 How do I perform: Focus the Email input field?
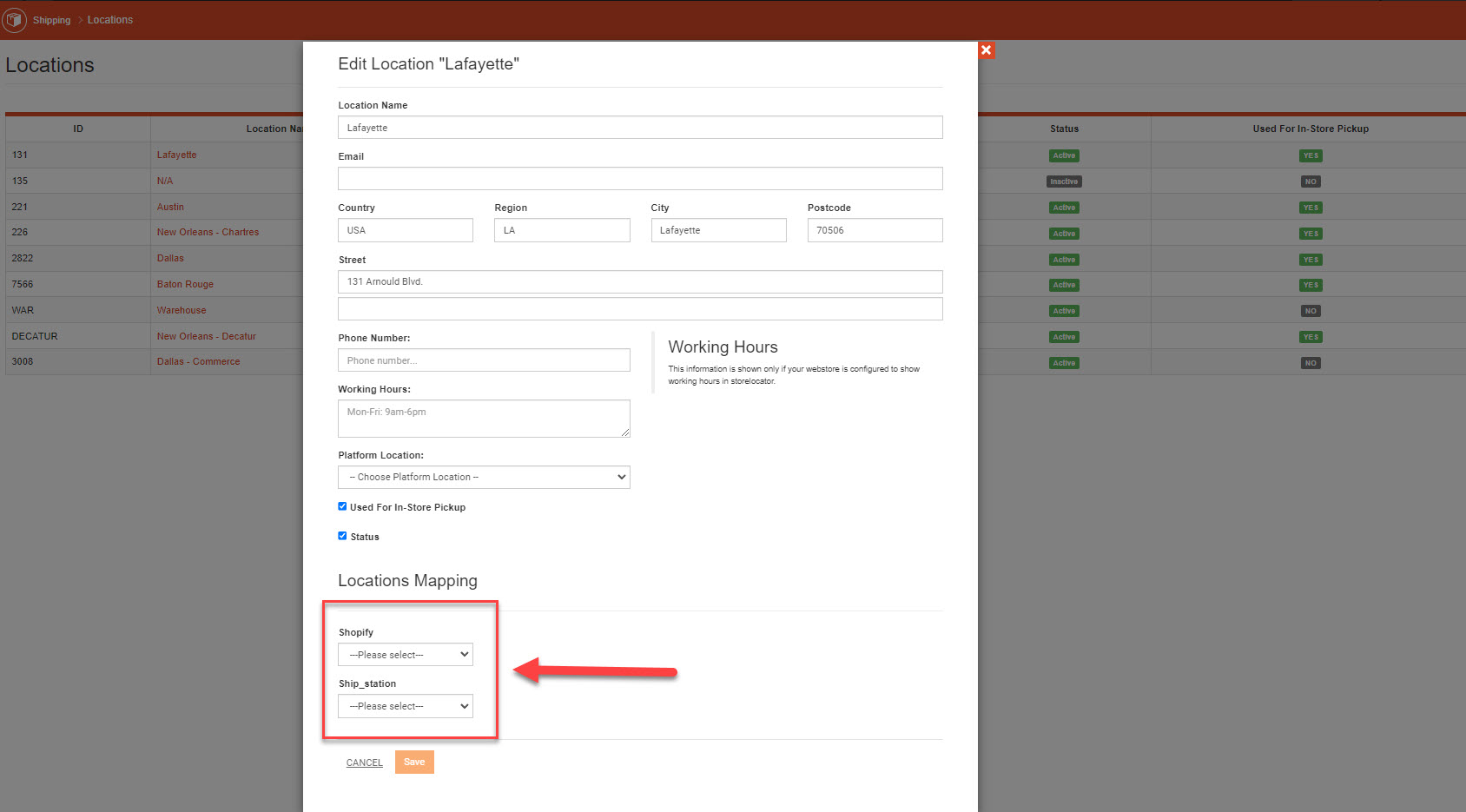click(x=640, y=179)
